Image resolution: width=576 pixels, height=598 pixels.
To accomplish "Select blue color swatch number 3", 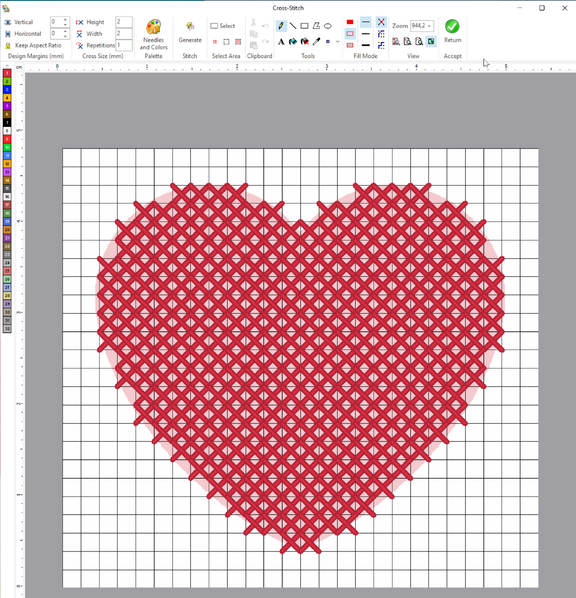I will coord(7,90).
